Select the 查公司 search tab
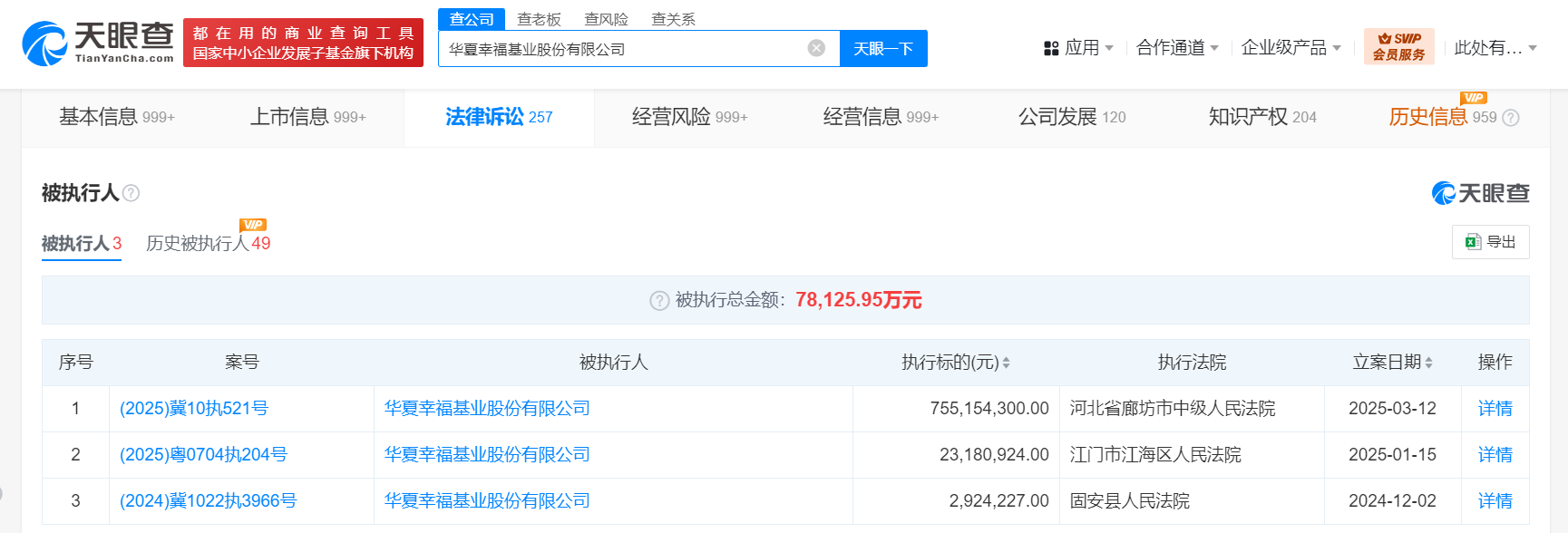 (472, 19)
